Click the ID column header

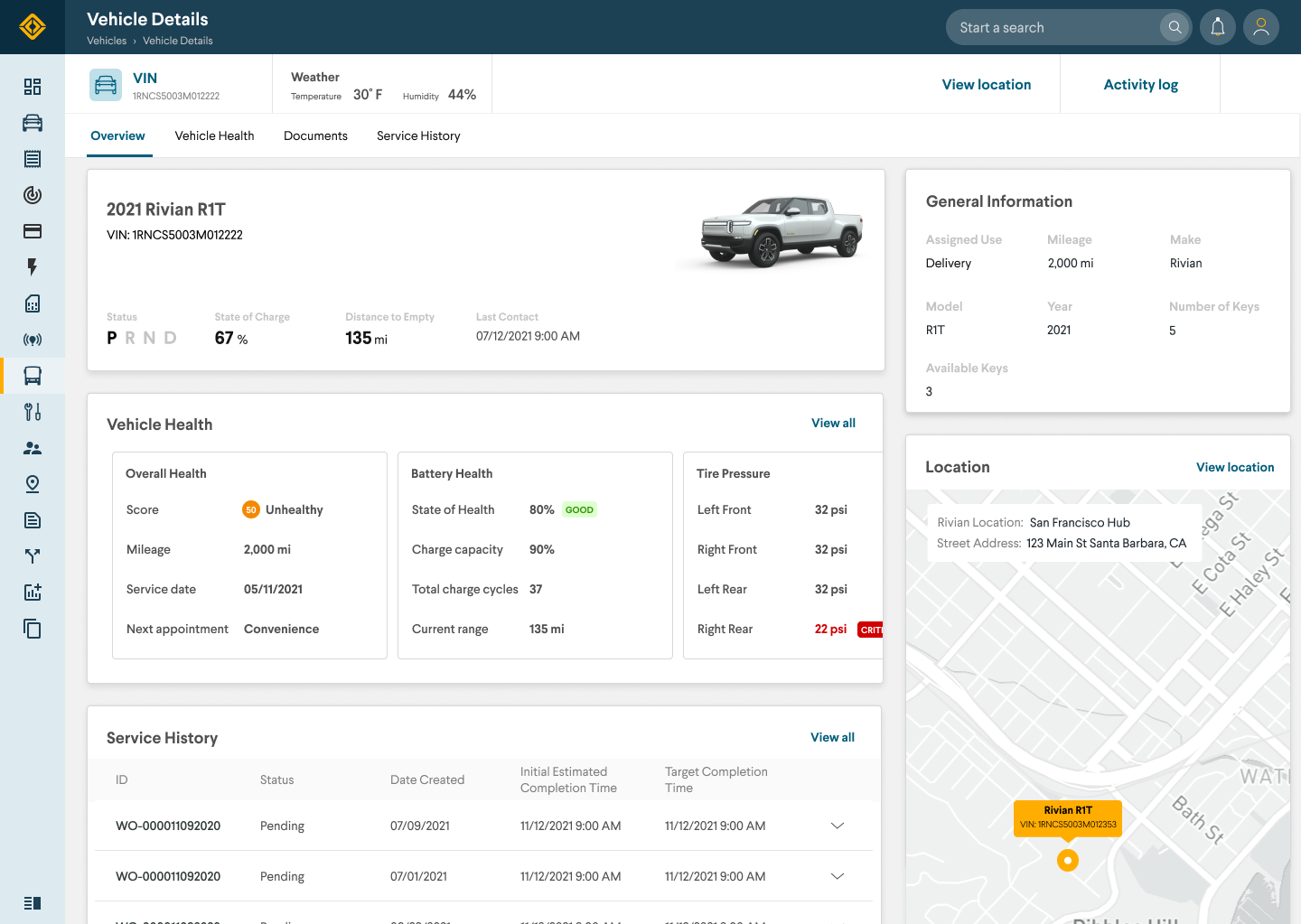pyautogui.click(x=122, y=779)
